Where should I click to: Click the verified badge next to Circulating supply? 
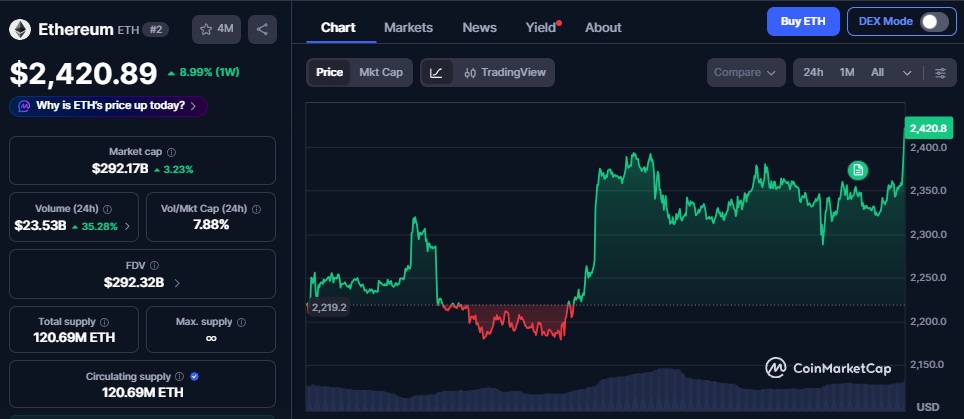tap(194, 376)
